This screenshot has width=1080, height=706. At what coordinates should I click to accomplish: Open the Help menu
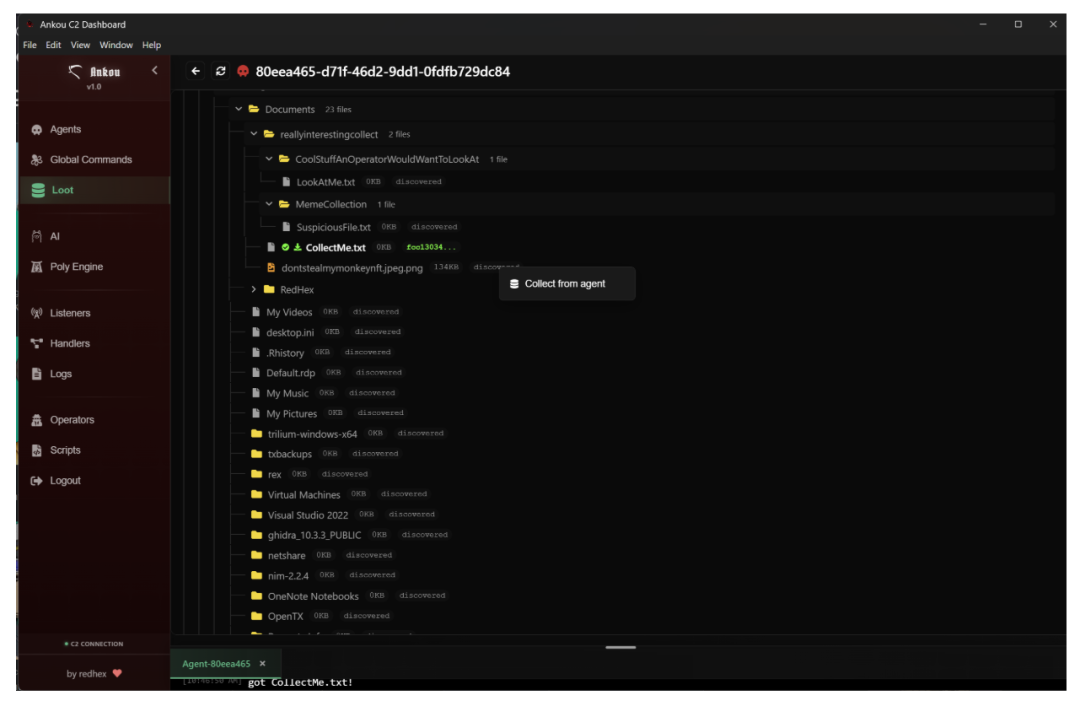(152, 45)
